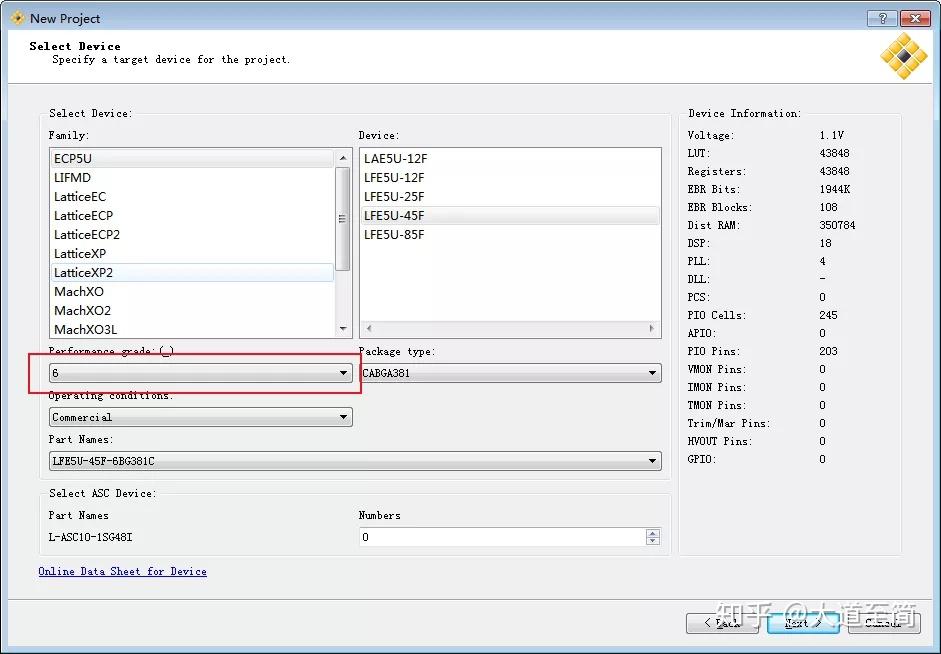
Task: Select MachXO family
Action: tap(192, 292)
